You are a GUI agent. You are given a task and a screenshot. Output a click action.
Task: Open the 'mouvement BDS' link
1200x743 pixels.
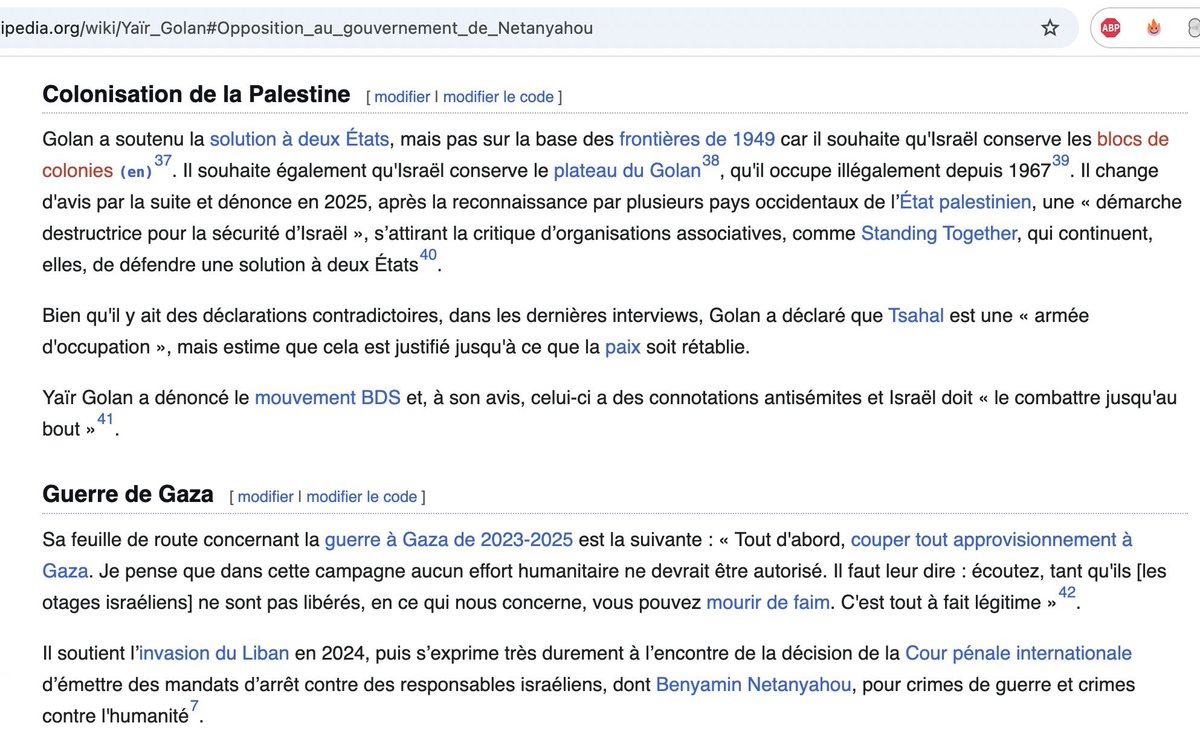(x=328, y=397)
